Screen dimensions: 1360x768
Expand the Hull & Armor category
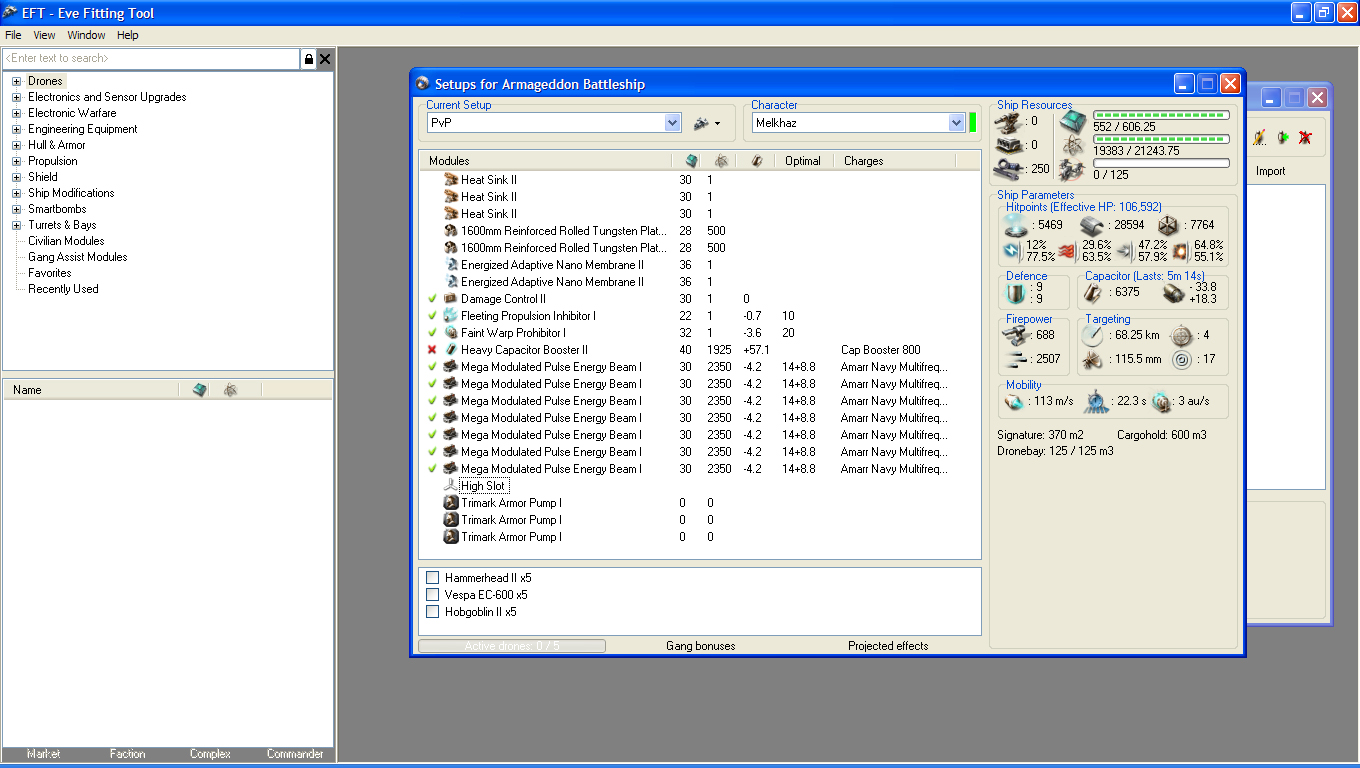16,145
